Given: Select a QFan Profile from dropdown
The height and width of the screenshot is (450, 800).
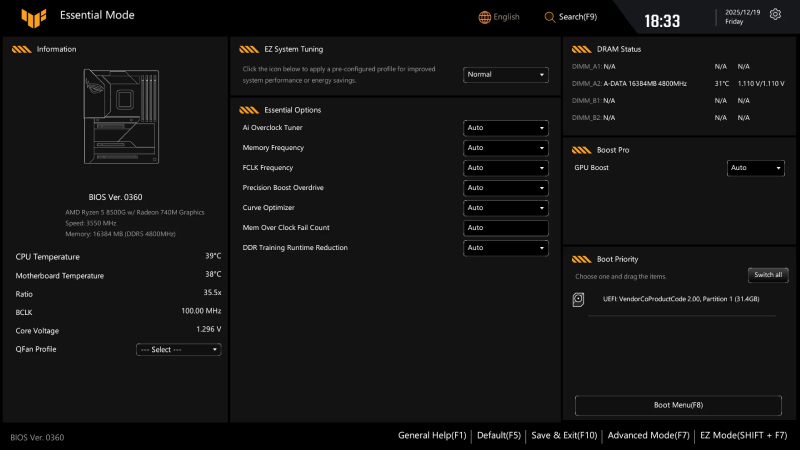Looking at the screenshot, I should coord(179,350).
